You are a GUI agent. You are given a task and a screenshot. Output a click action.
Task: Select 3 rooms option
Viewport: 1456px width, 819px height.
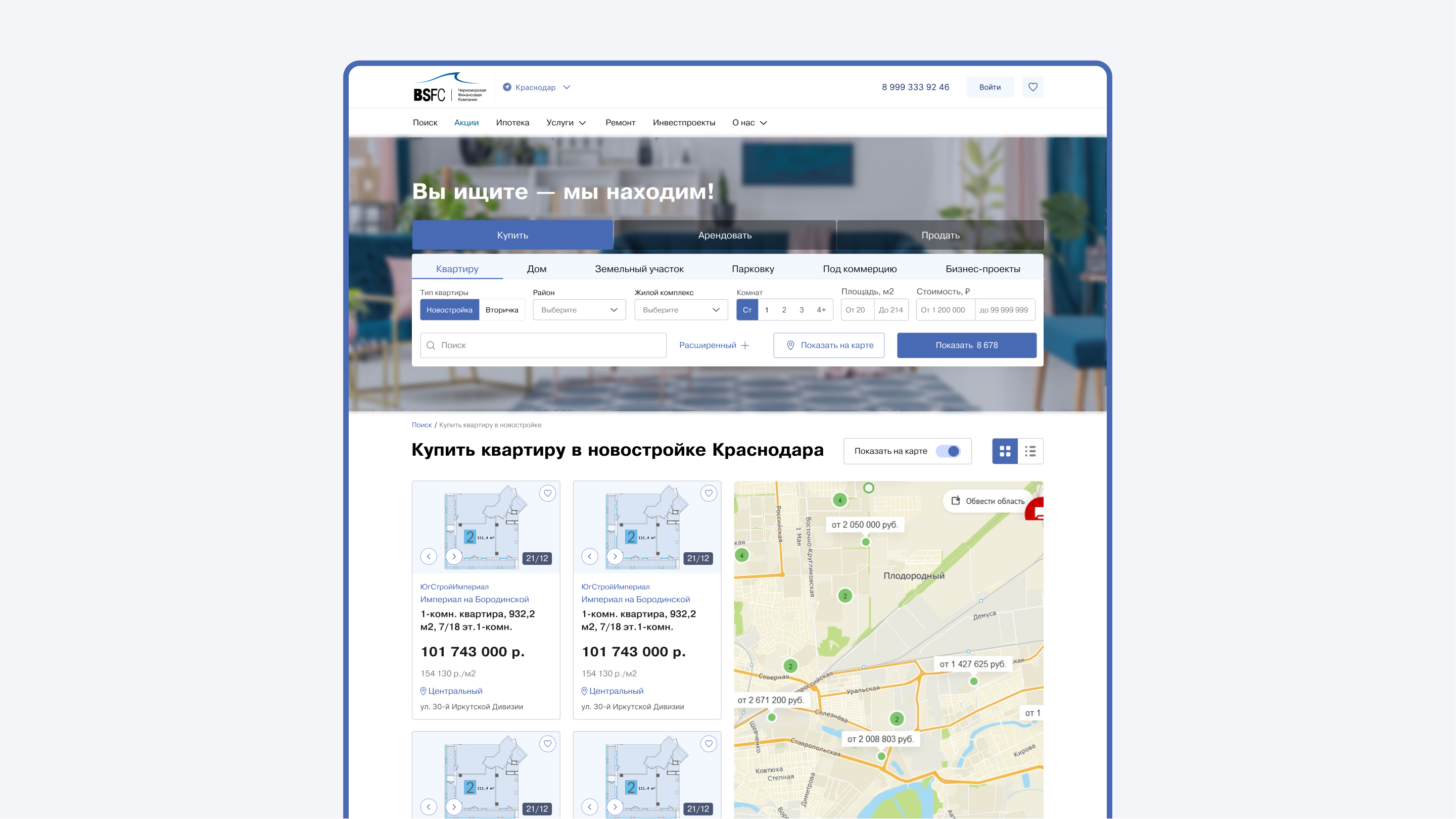802,310
